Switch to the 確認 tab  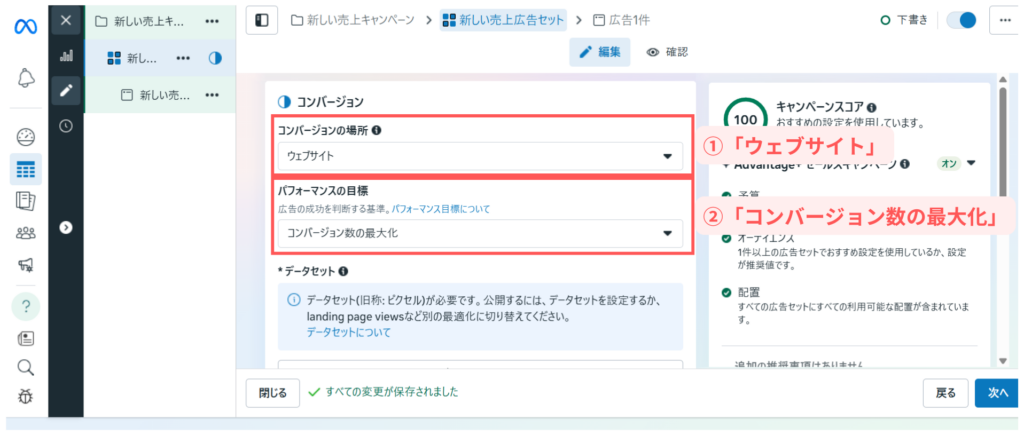pos(667,52)
